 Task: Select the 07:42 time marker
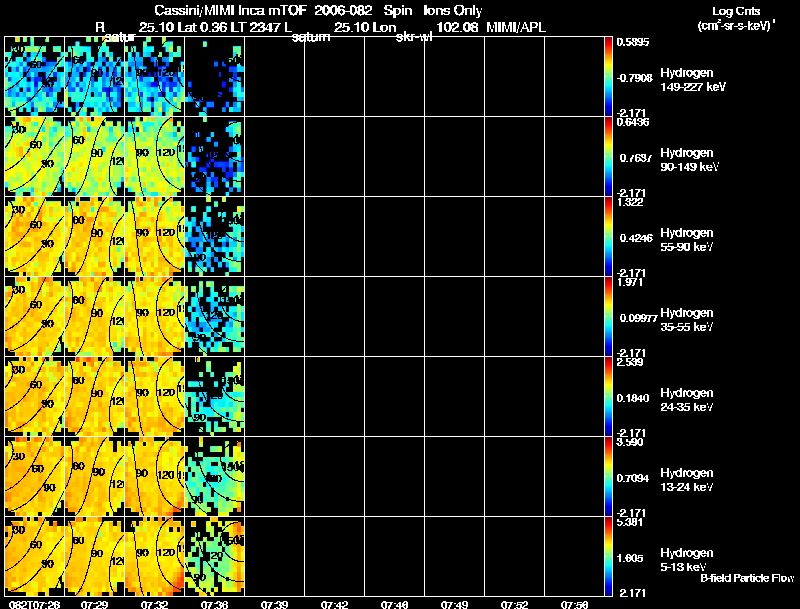(334, 603)
